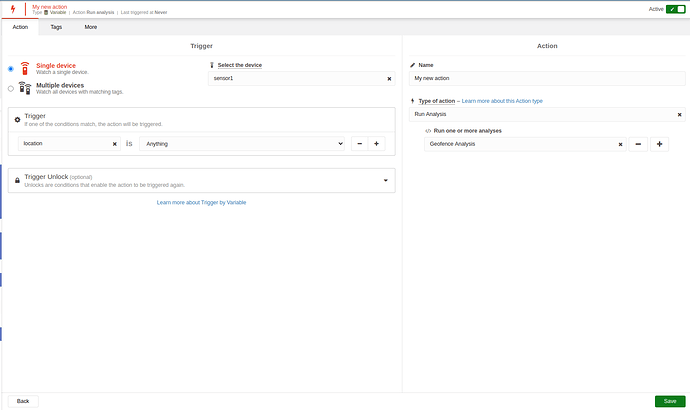Clear the Geofence Analysis selection
The height and width of the screenshot is (410, 690).
[x=620, y=144]
